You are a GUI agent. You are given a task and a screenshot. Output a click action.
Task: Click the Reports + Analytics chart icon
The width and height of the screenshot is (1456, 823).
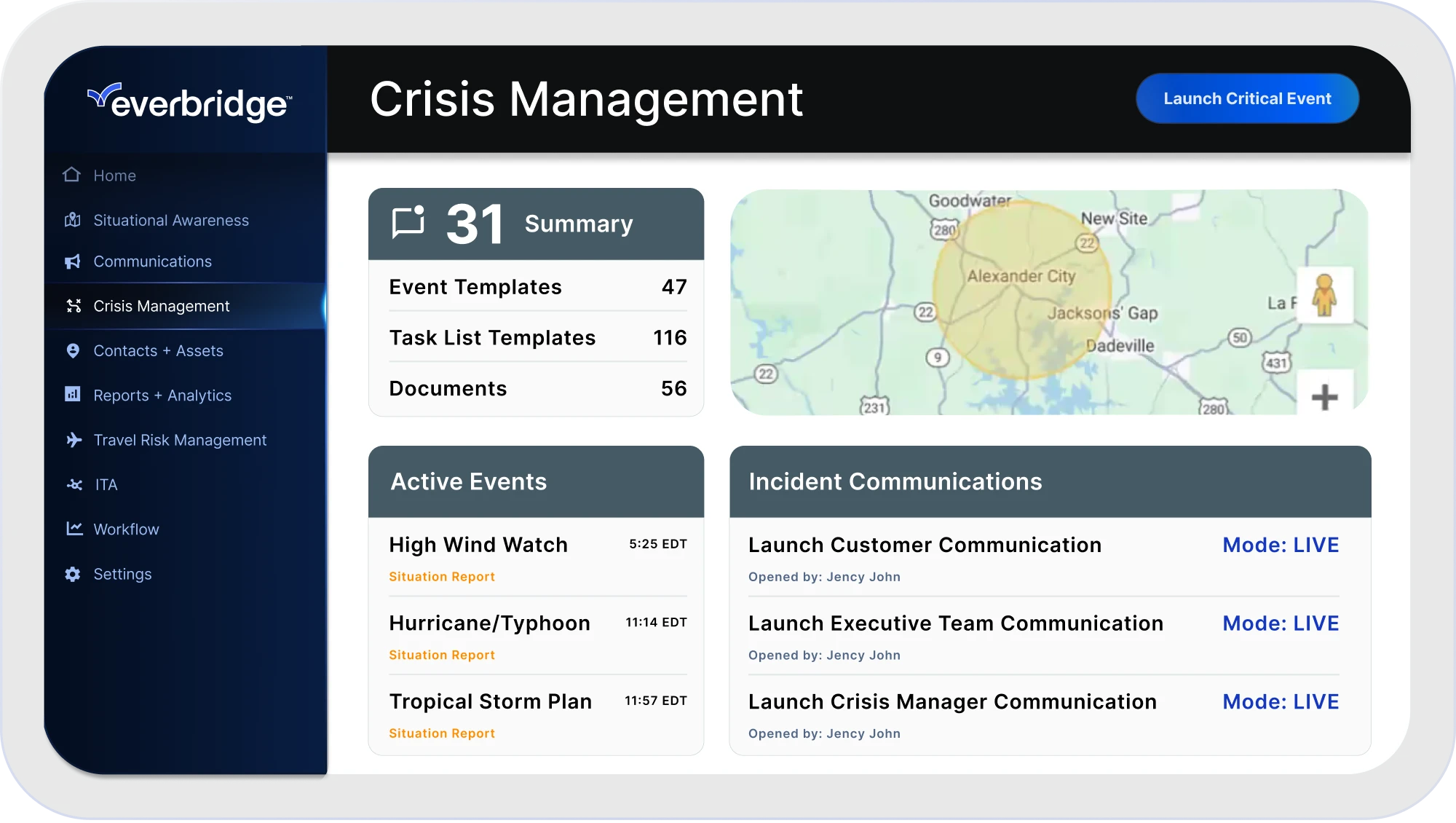tap(73, 395)
